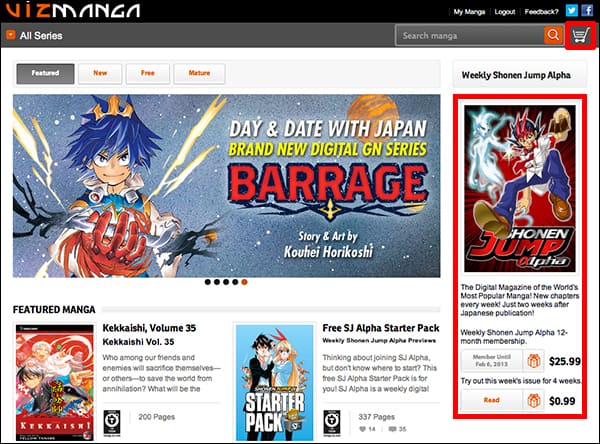Select the Free tab
This screenshot has height=444, width=600.
point(147,73)
